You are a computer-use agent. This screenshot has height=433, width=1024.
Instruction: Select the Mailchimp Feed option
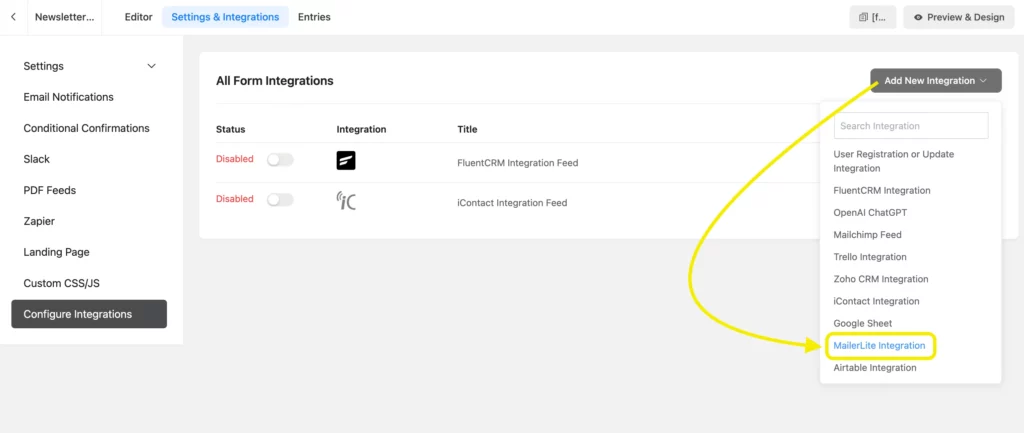tap(867, 234)
